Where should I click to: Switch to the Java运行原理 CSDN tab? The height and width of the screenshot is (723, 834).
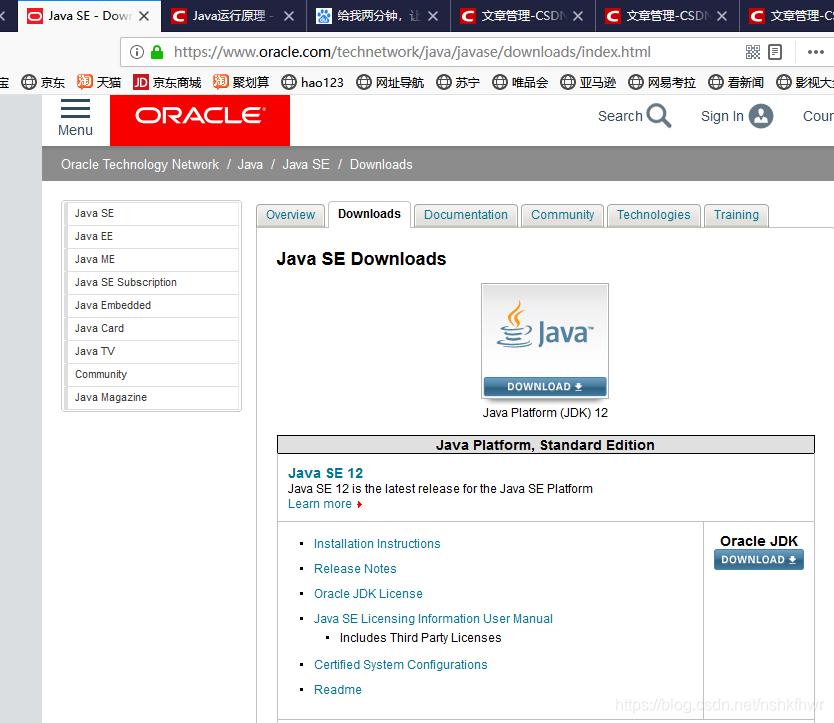(233, 16)
